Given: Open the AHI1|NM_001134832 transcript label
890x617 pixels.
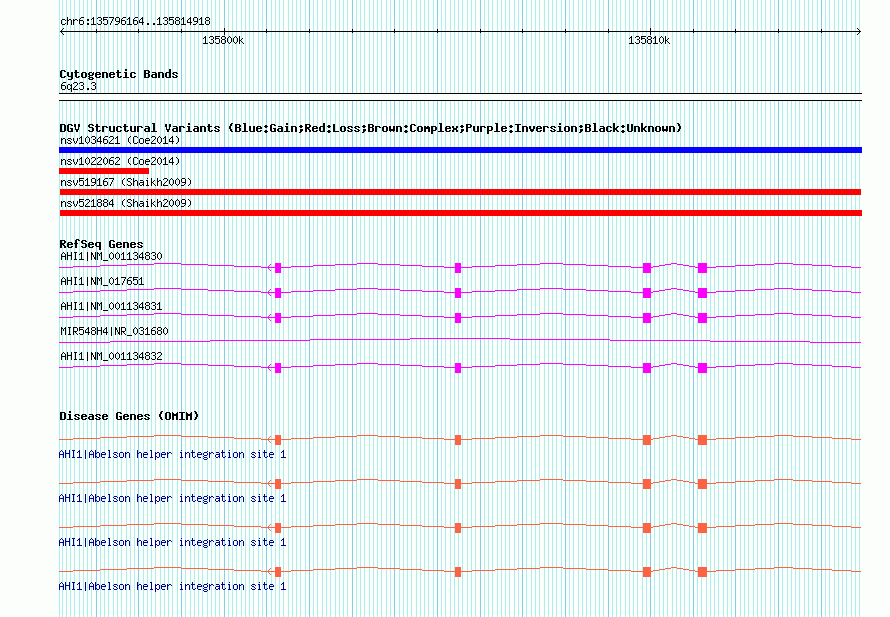Looking at the screenshot, I should [111, 356].
